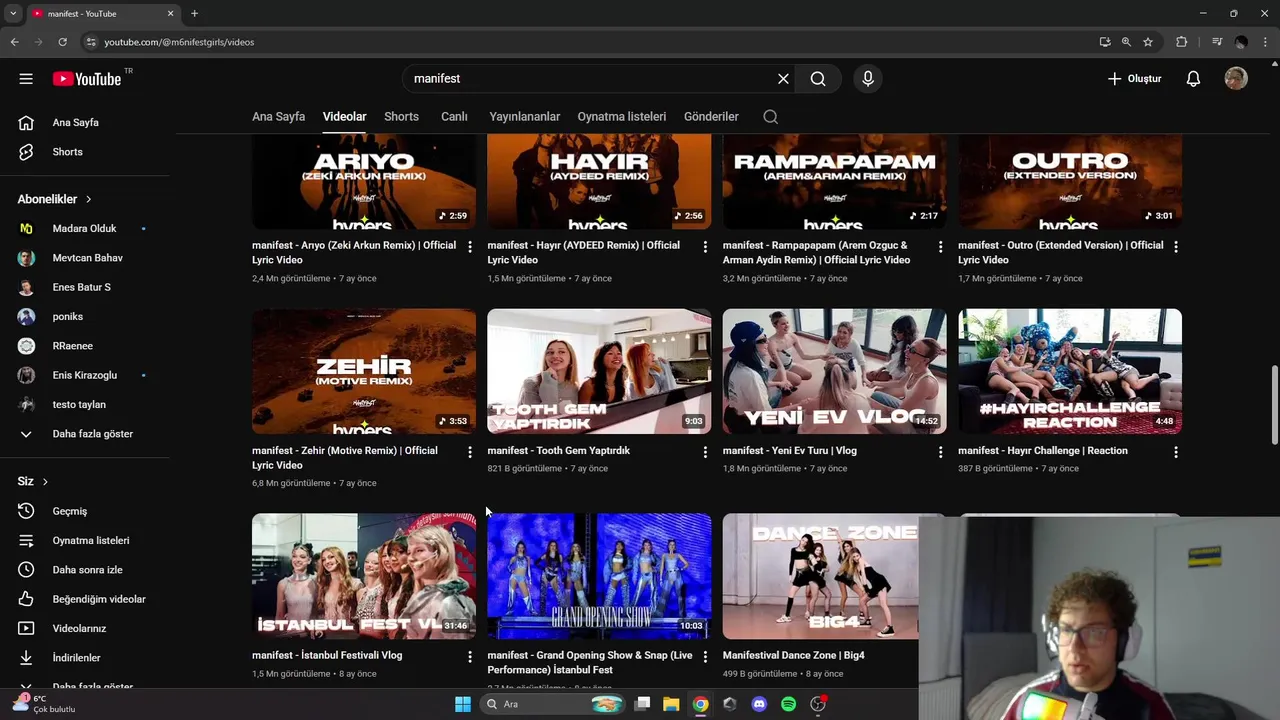Screen dimensions: 1280x720
Task: Open the Chrome extensions puzzle icon
Action: (1182, 42)
